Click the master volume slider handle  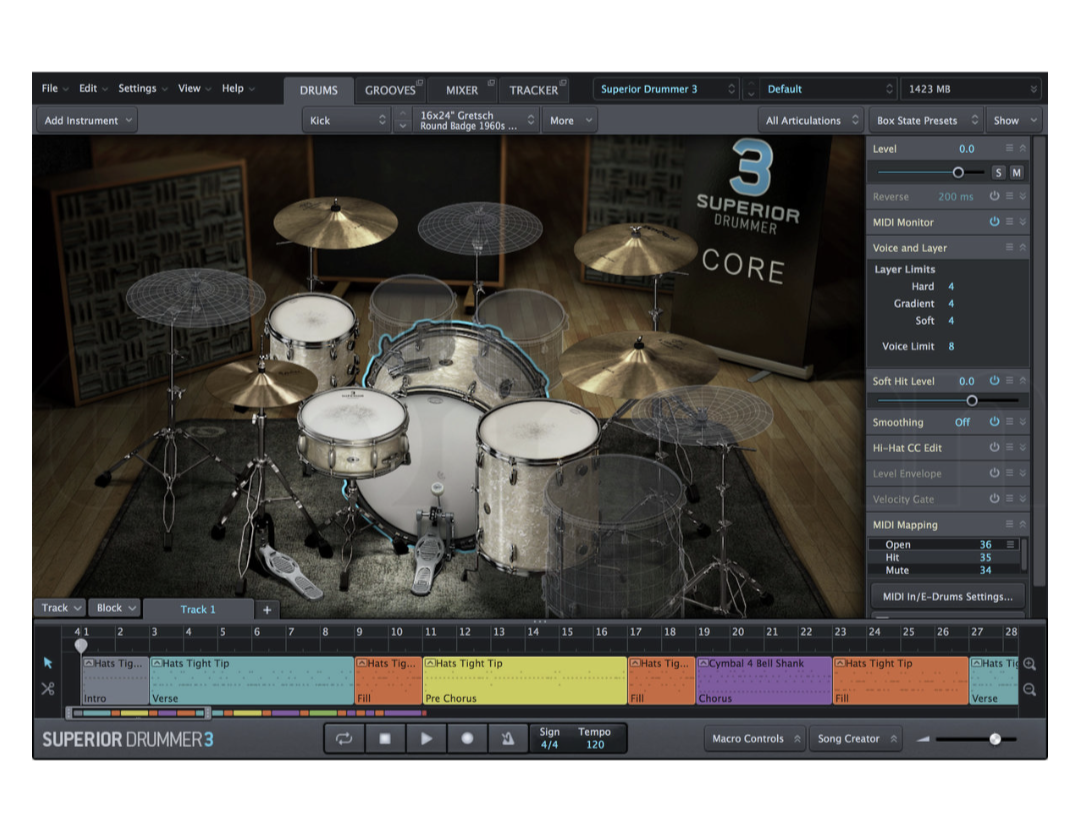coord(995,739)
